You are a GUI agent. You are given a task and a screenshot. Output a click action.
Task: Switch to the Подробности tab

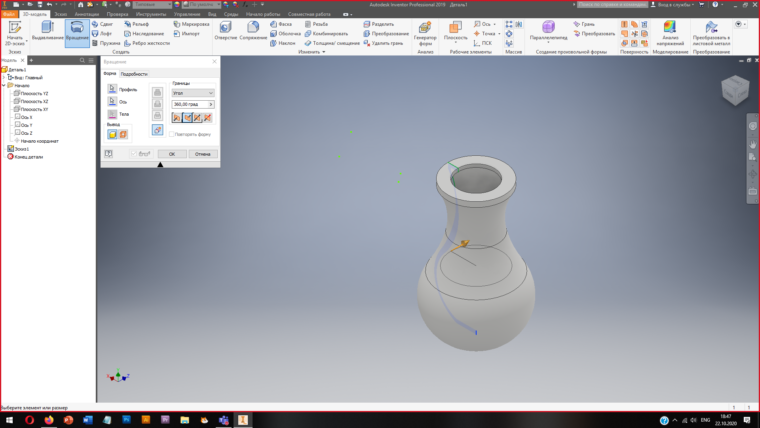pos(134,74)
